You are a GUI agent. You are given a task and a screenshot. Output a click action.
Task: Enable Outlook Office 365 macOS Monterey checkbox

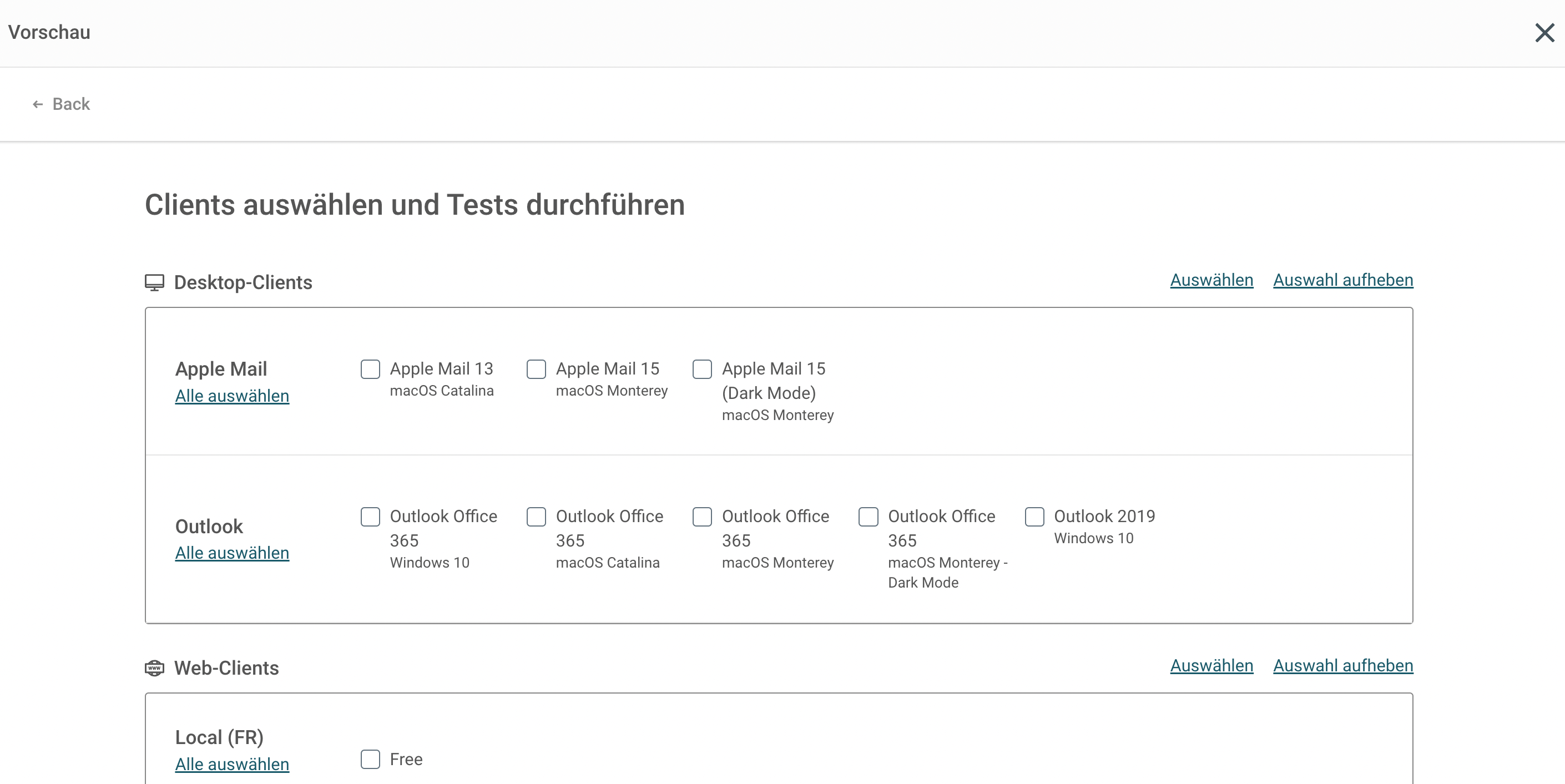click(x=701, y=517)
